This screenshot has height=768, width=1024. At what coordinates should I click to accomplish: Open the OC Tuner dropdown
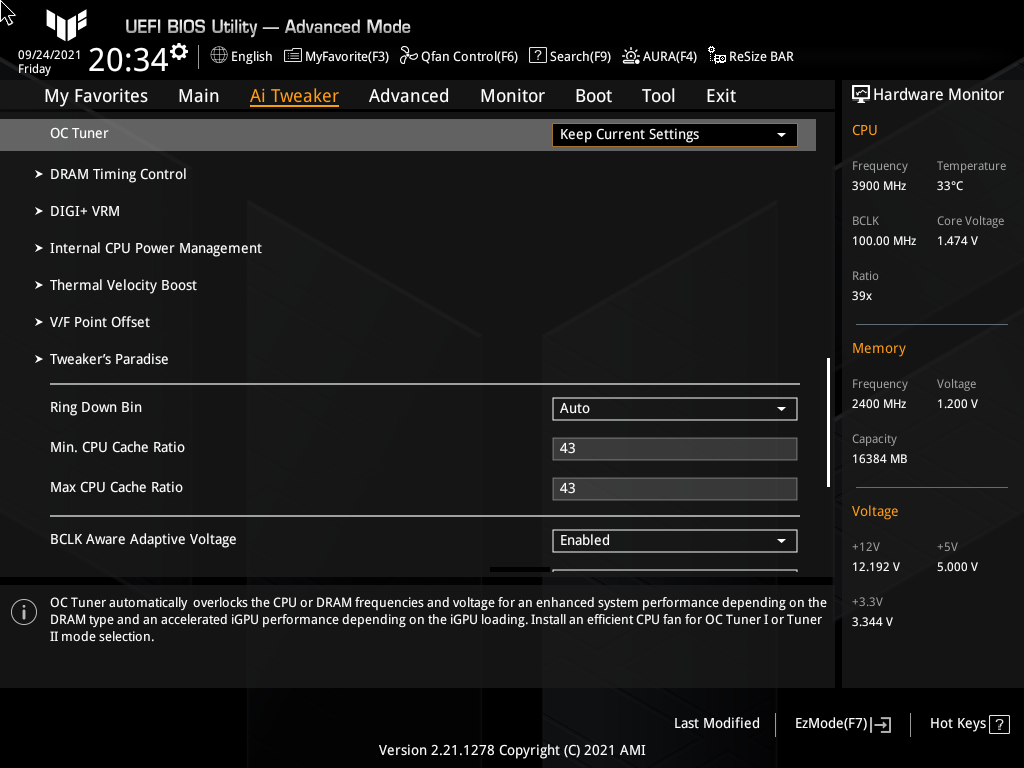(x=675, y=135)
